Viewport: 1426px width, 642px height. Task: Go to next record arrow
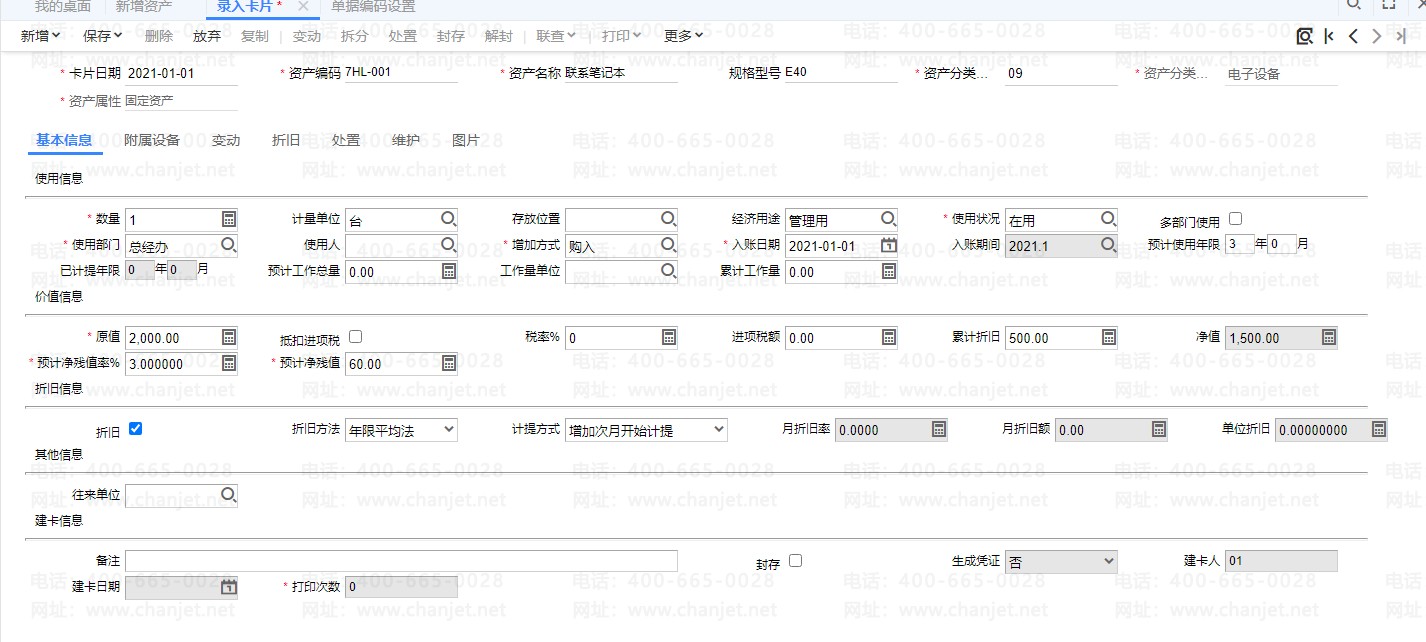coord(1377,36)
